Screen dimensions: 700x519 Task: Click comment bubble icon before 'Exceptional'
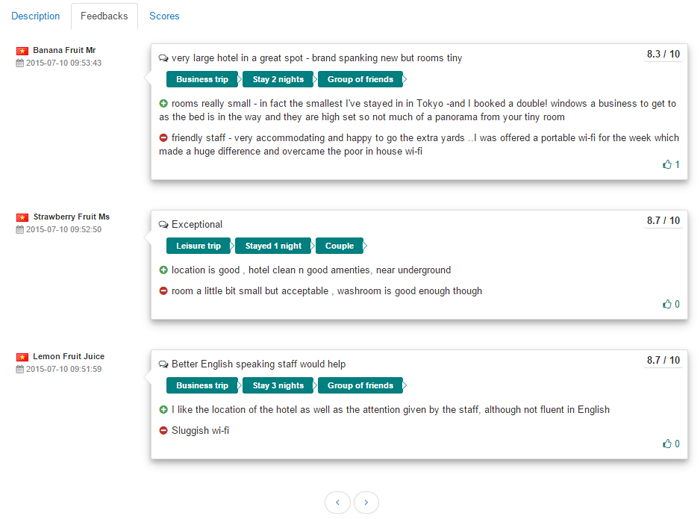(163, 224)
